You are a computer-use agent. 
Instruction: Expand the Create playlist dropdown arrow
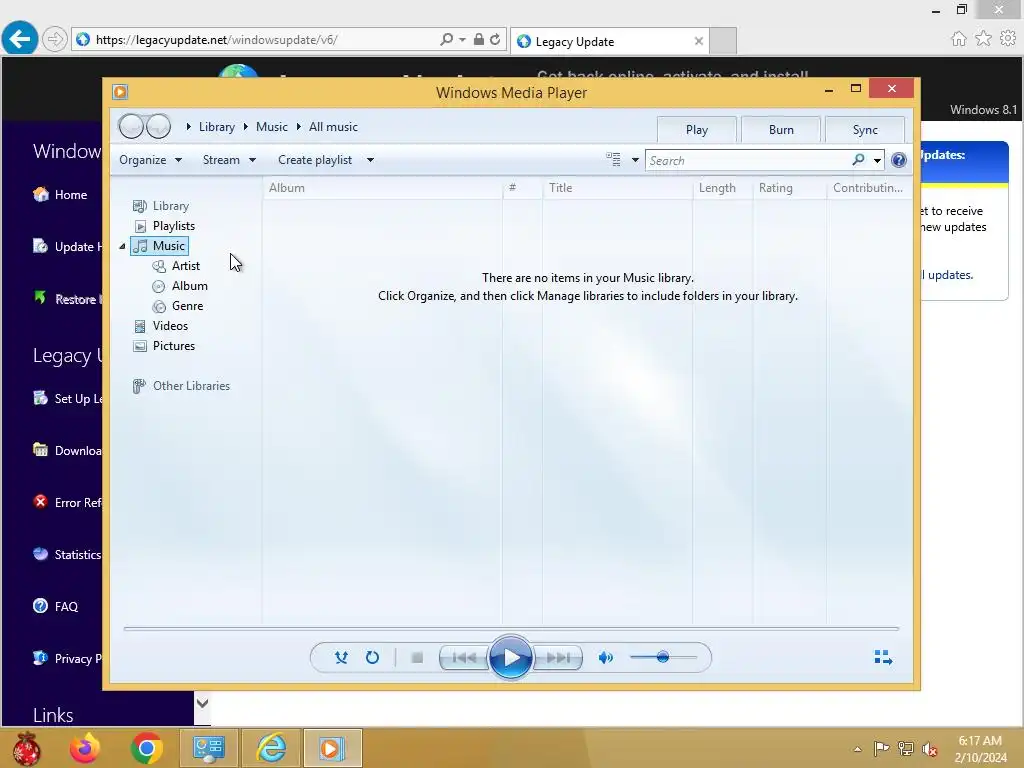pyautogui.click(x=370, y=160)
